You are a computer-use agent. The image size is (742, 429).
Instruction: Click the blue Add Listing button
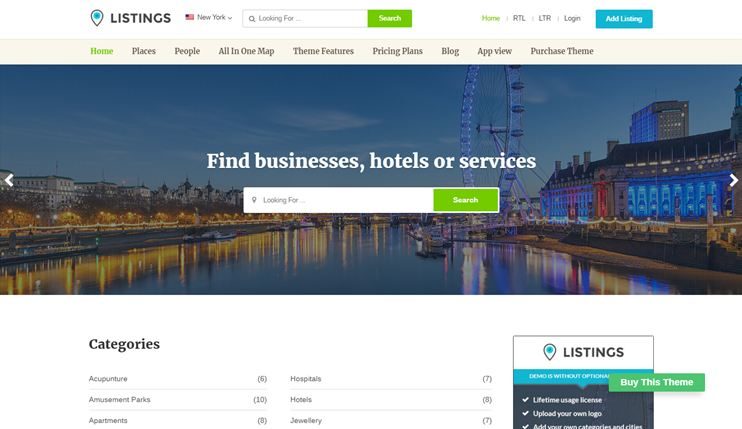tap(624, 19)
